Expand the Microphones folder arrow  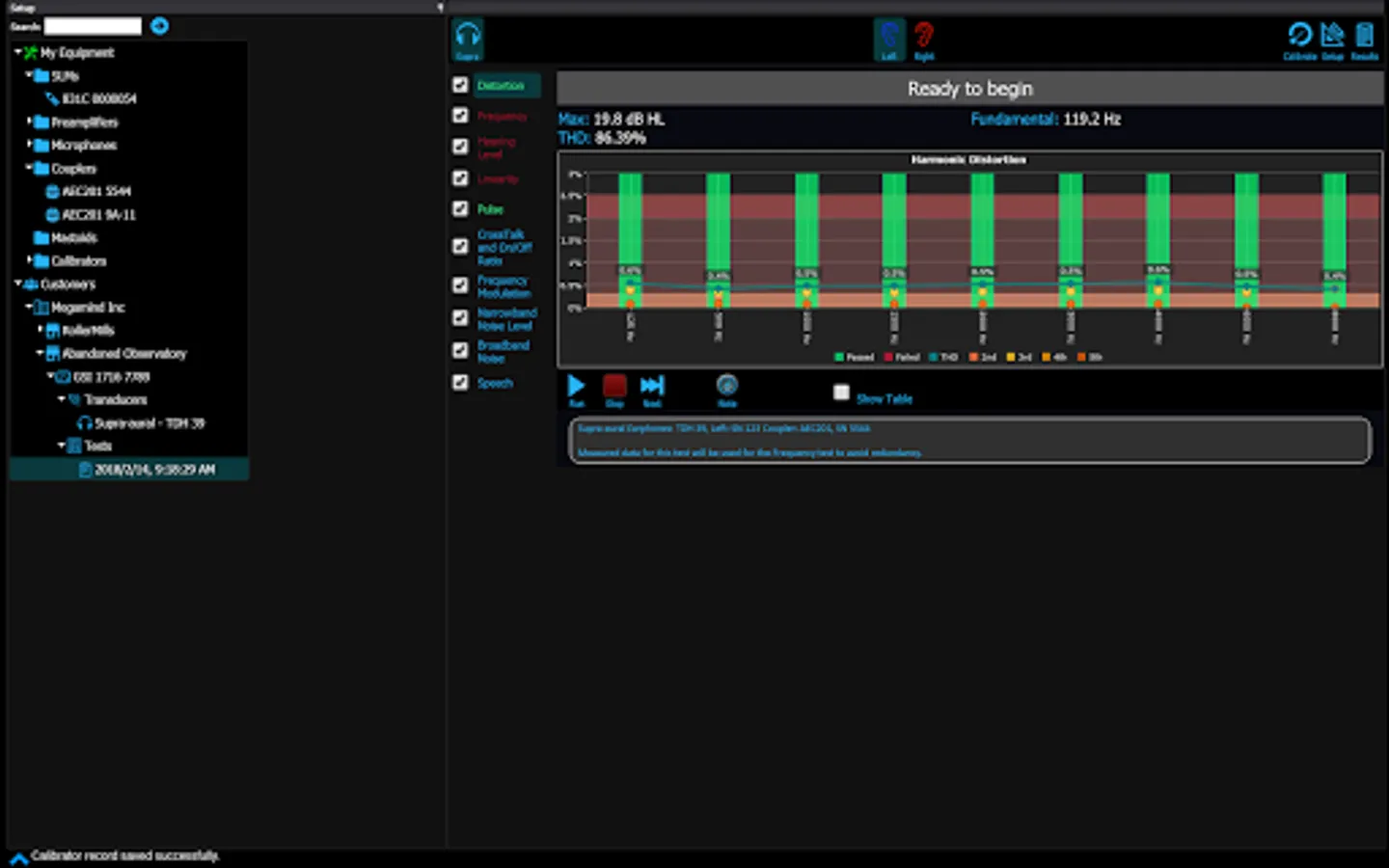pos(29,145)
